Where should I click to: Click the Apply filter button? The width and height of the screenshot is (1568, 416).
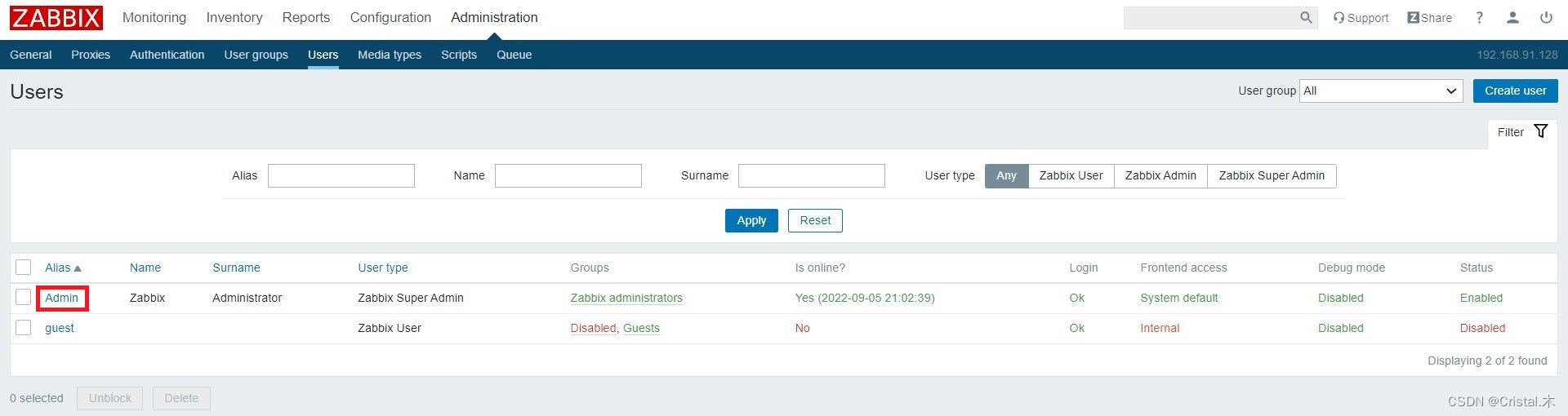point(751,220)
